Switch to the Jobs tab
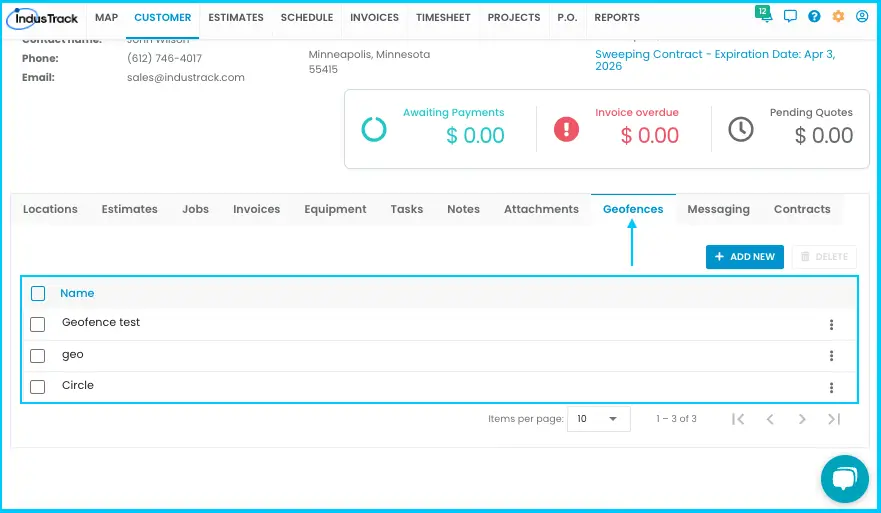 [195, 209]
